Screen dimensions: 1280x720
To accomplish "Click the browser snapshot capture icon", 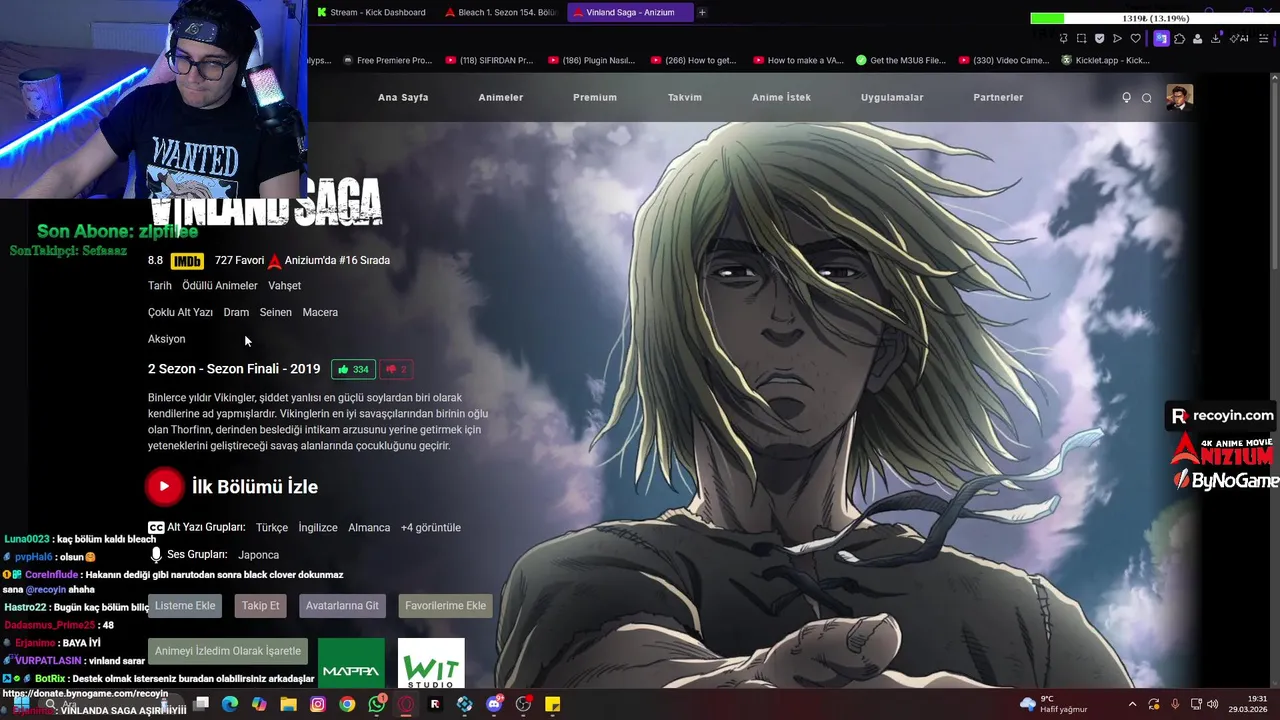I will (x=1081, y=38).
